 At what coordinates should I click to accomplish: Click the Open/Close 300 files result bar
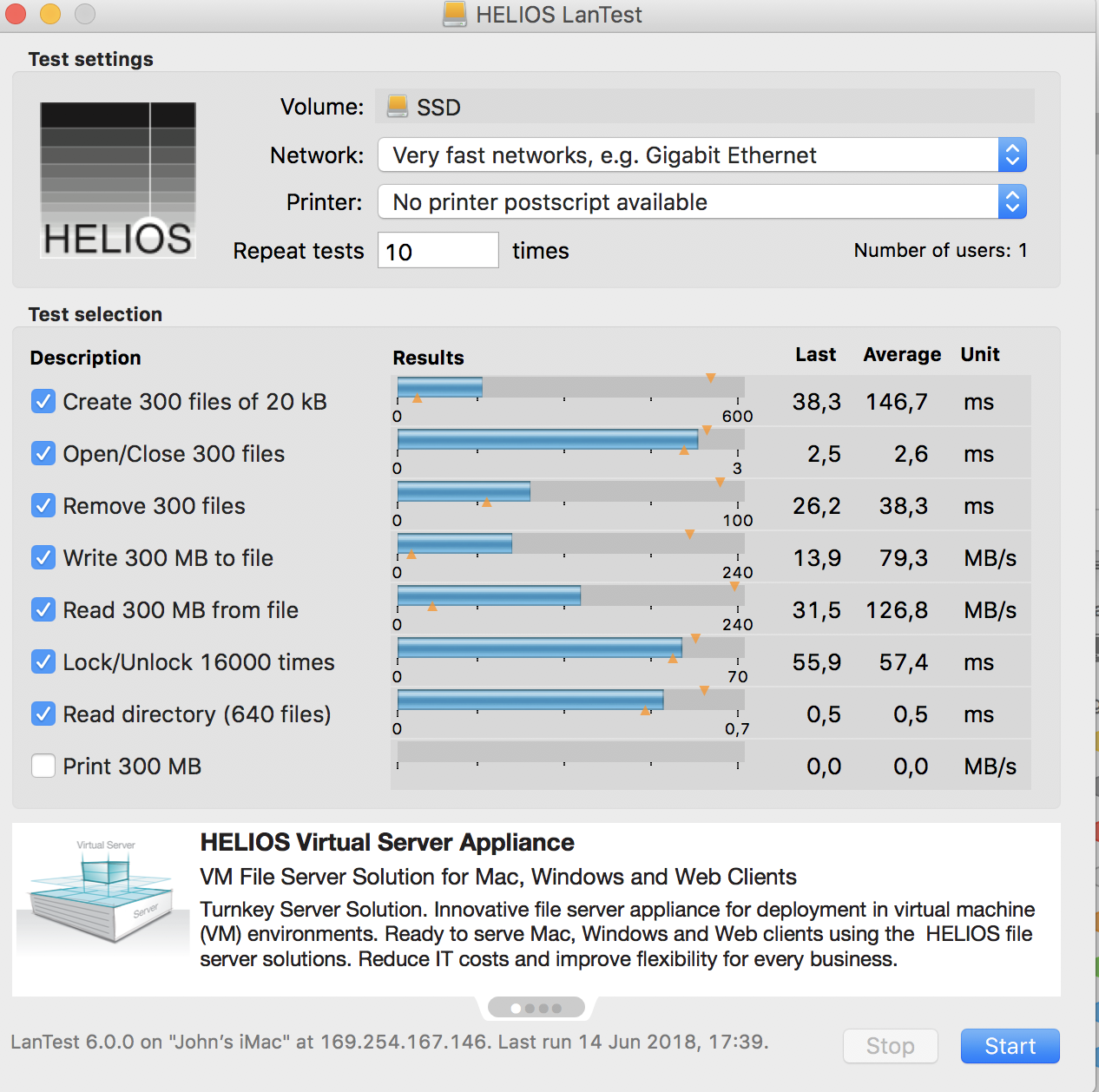(570, 439)
